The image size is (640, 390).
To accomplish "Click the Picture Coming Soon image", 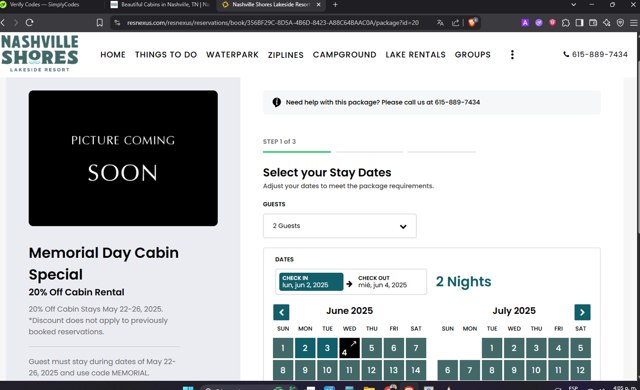I will pyautogui.click(x=123, y=158).
